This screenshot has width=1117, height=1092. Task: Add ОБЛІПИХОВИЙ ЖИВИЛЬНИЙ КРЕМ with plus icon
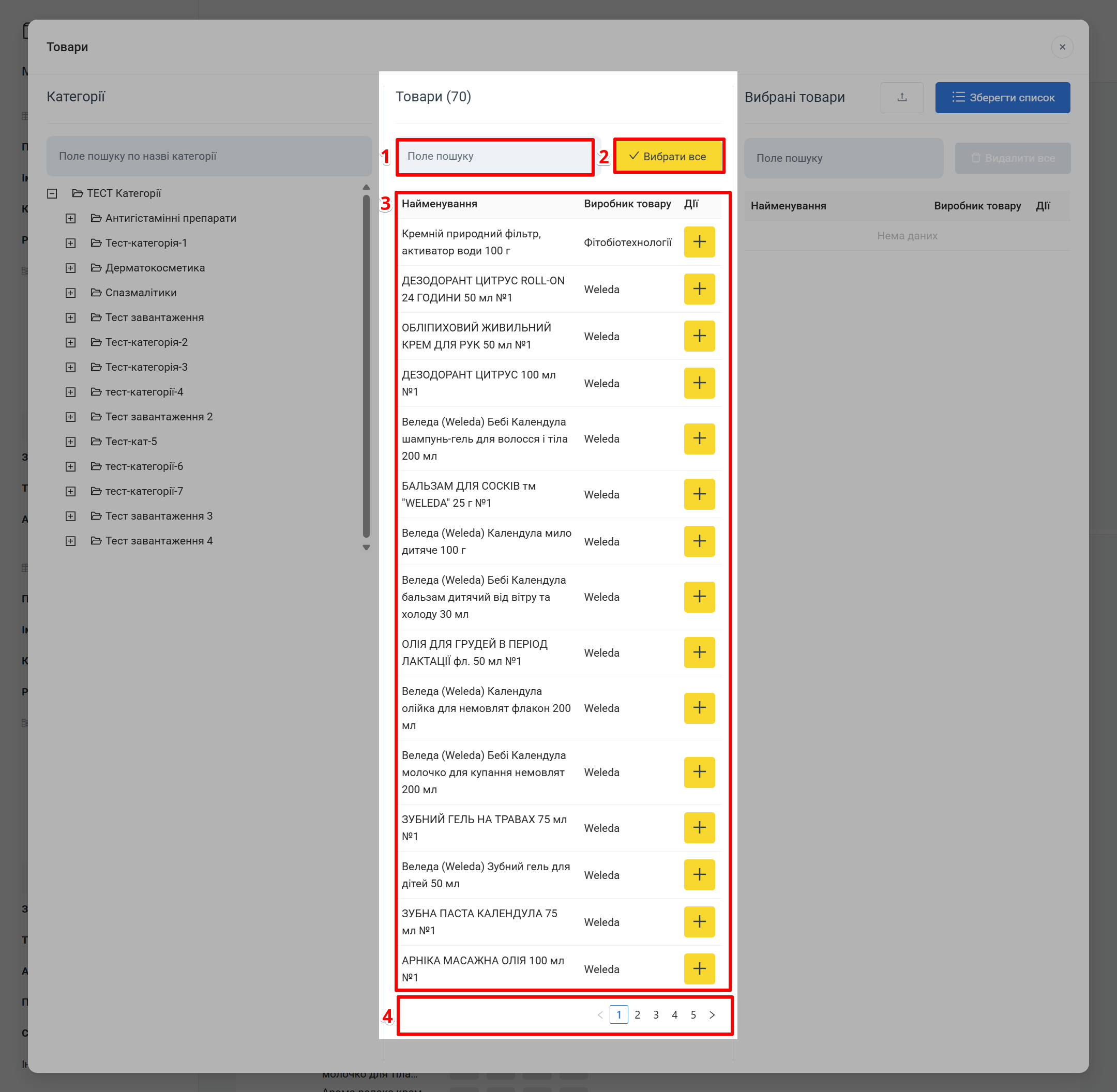pos(699,336)
